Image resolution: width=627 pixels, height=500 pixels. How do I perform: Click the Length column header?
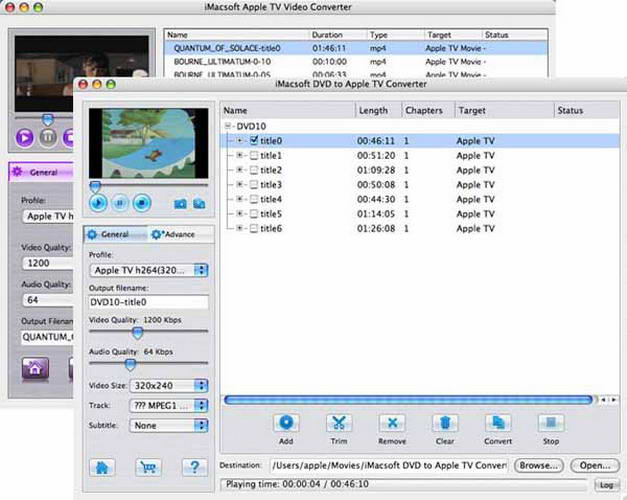point(378,110)
